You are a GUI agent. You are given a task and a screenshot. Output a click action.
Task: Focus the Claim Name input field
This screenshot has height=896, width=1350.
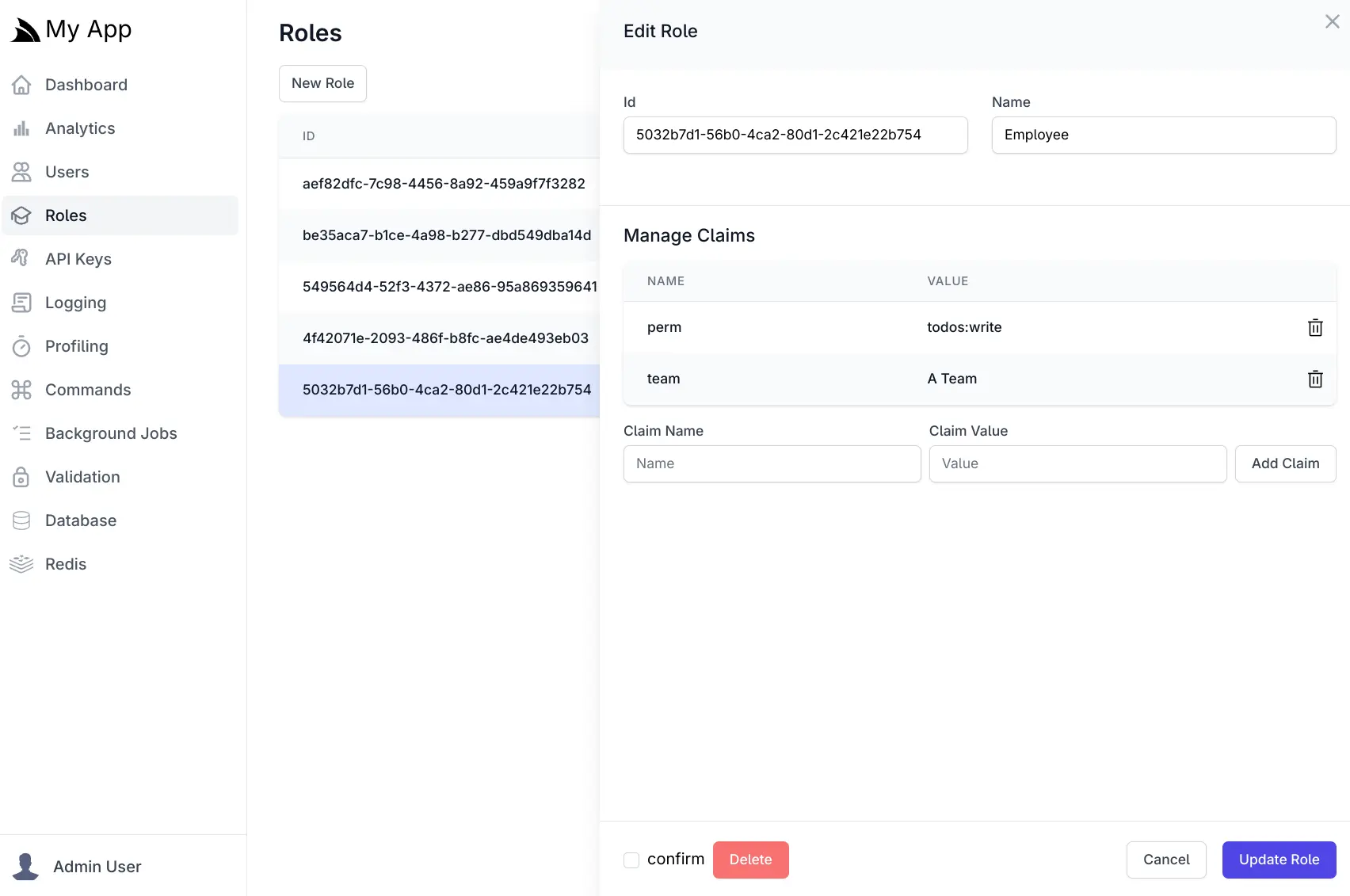pos(771,463)
